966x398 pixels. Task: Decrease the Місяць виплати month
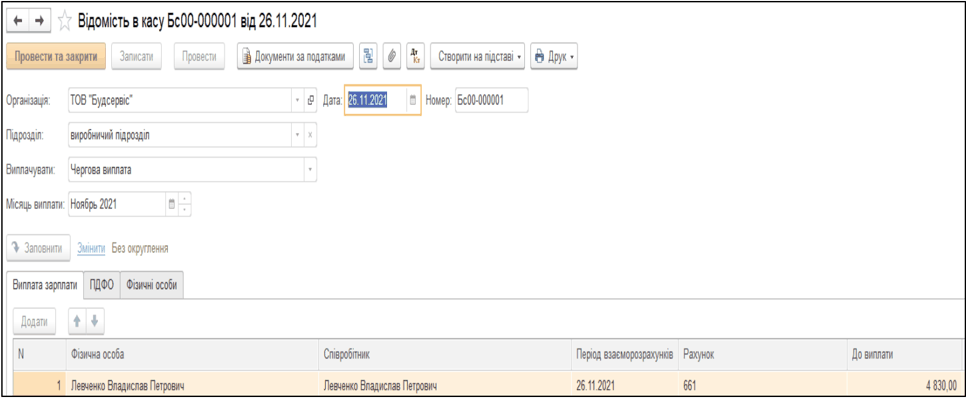tap(186, 211)
